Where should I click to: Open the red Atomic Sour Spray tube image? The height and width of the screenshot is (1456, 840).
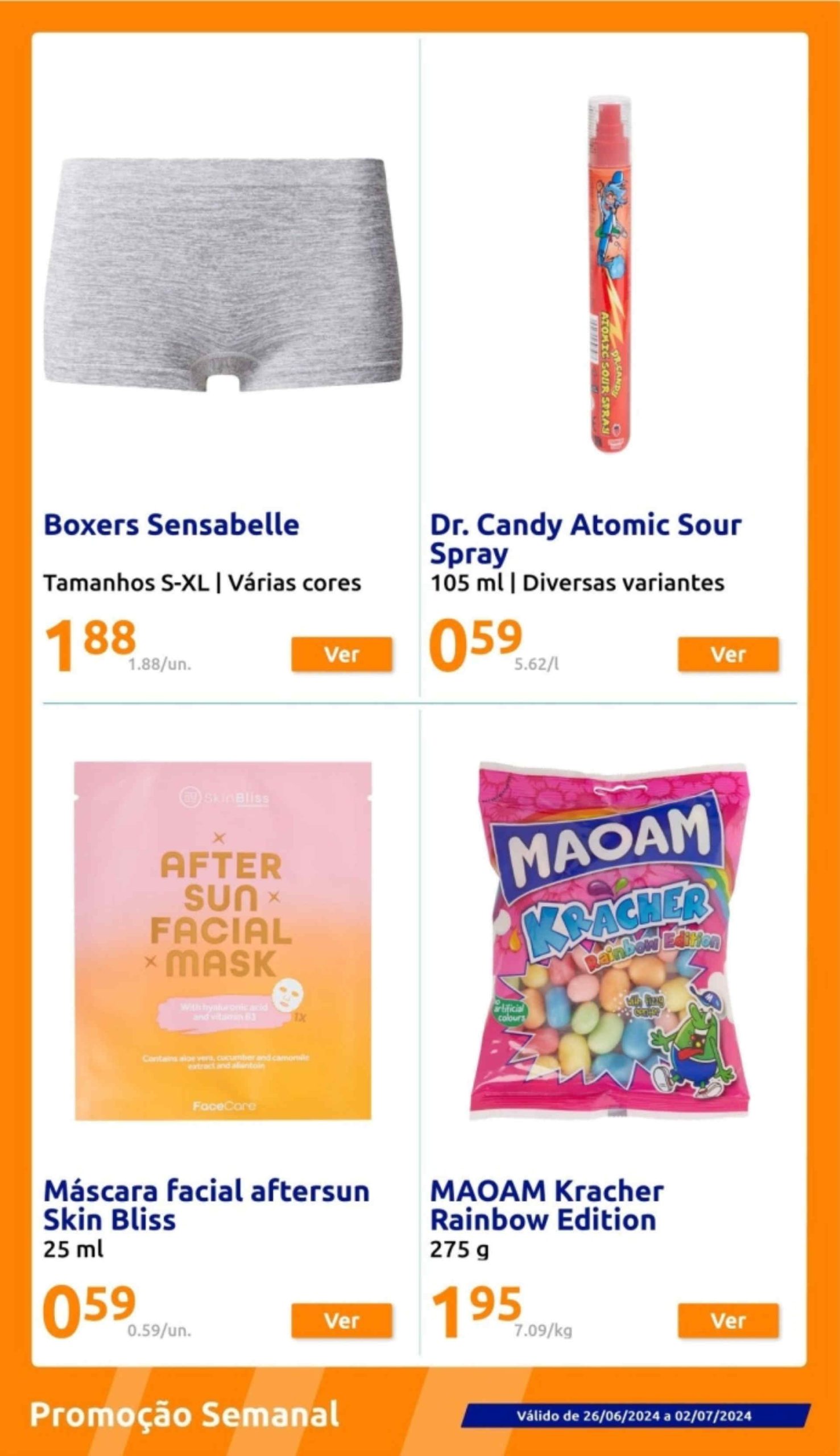pyautogui.click(x=610, y=275)
